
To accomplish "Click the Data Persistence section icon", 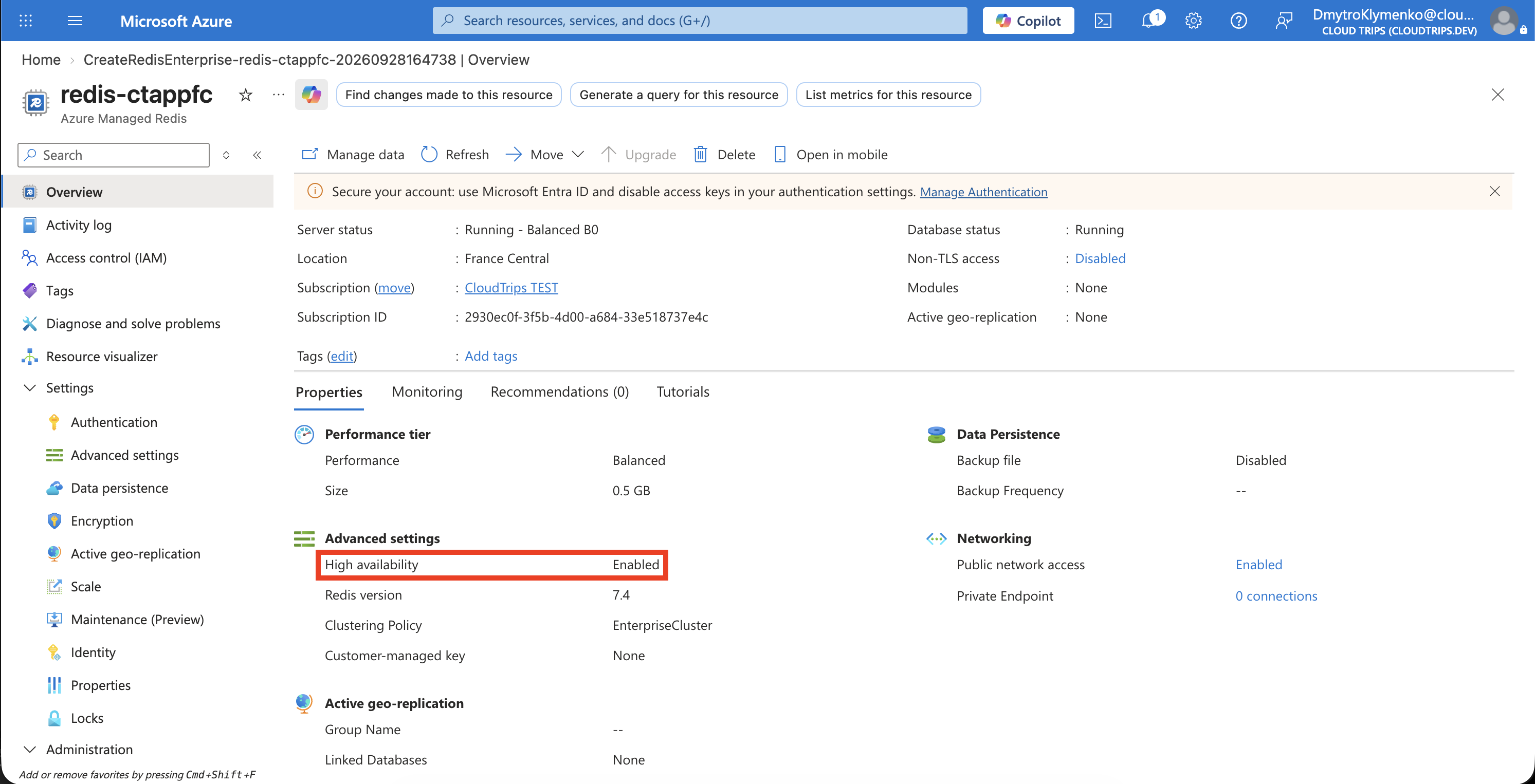I will tap(937, 434).
